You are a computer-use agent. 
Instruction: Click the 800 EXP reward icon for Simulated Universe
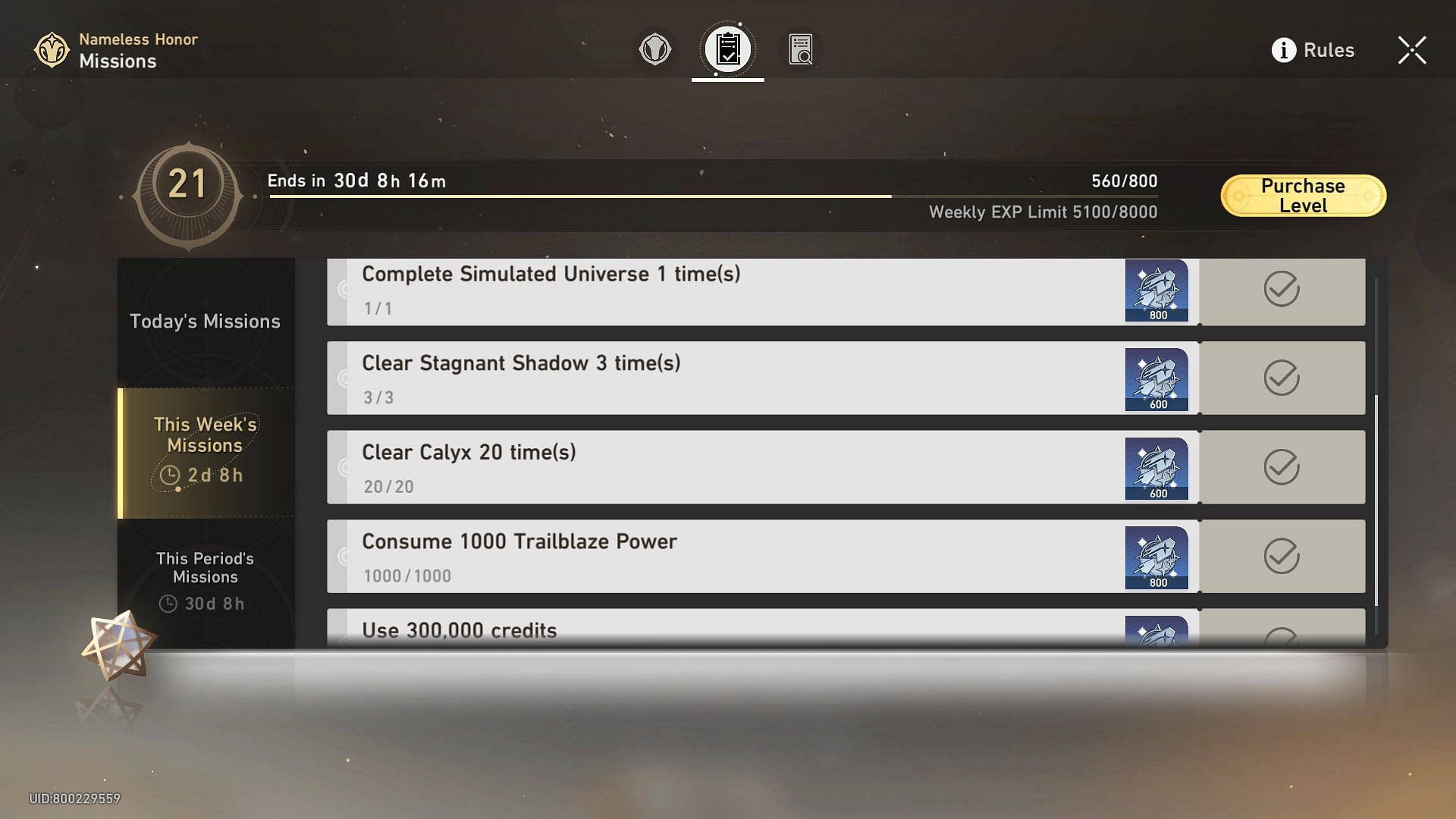1156,289
